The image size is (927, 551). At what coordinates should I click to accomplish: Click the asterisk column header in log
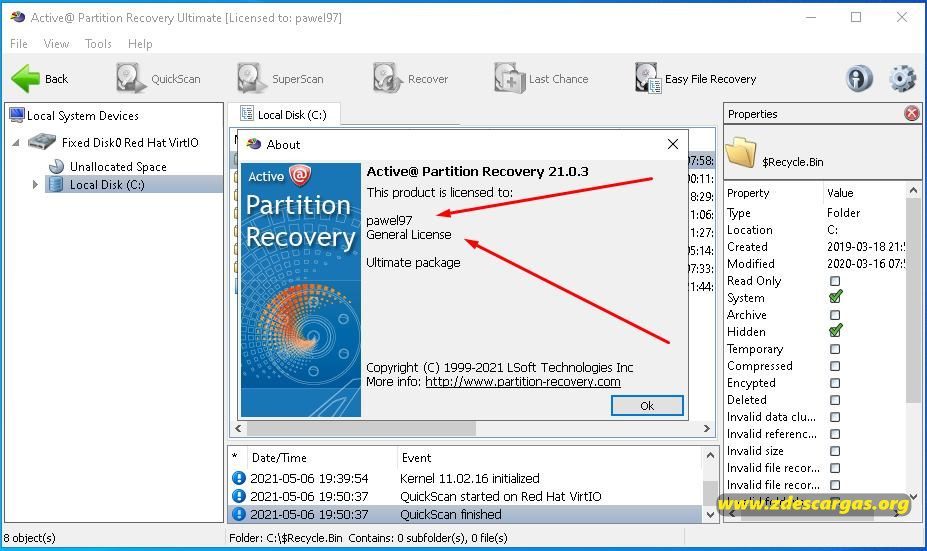coord(235,458)
